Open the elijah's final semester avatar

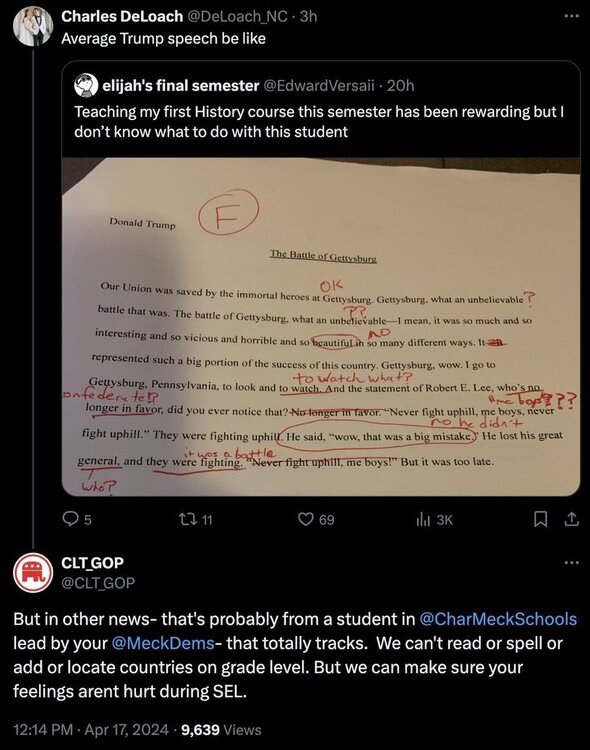86,85
